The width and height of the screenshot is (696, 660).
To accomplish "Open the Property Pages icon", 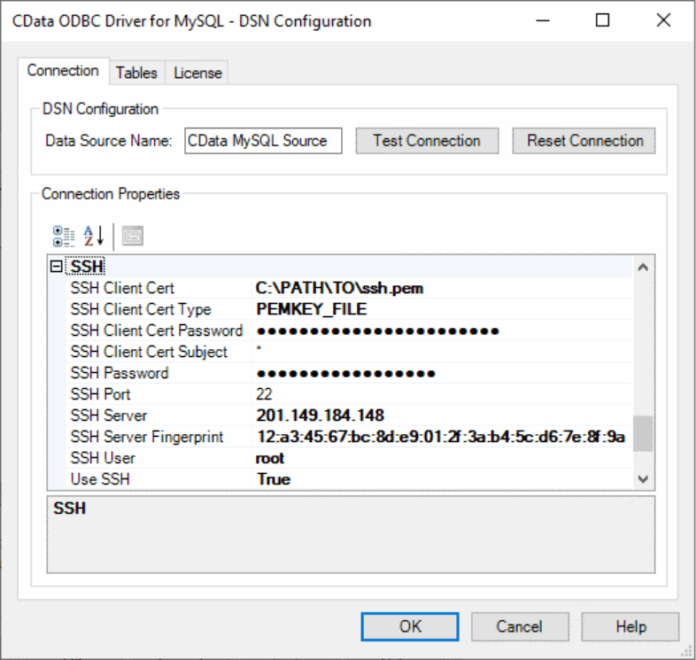I will click(132, 236).
